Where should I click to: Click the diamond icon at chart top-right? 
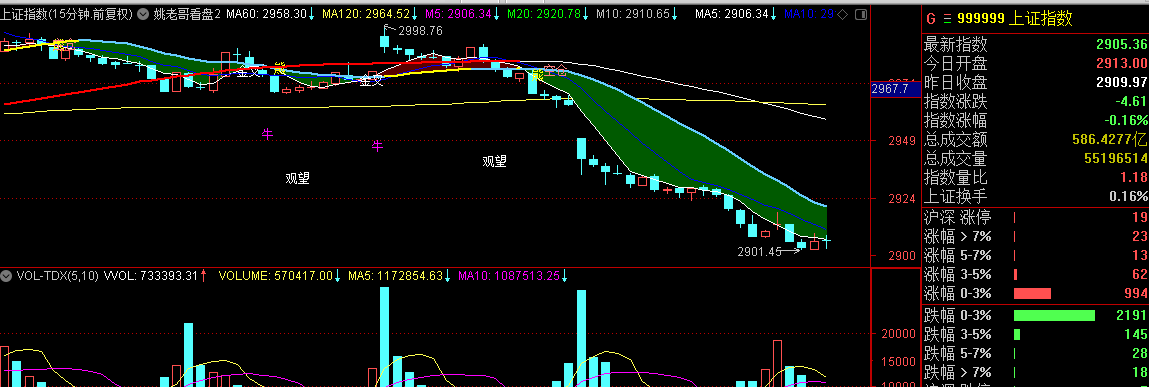(x=842, y=14)
